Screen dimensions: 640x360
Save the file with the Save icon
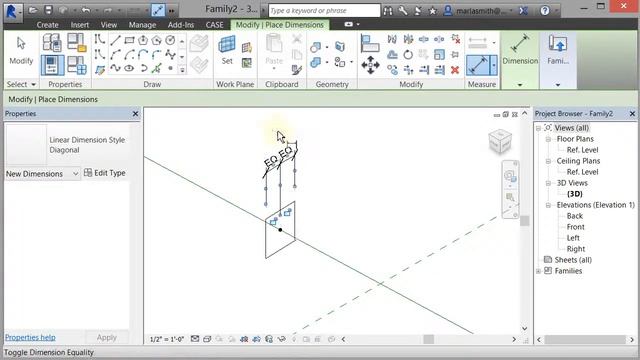pos(48,11)
